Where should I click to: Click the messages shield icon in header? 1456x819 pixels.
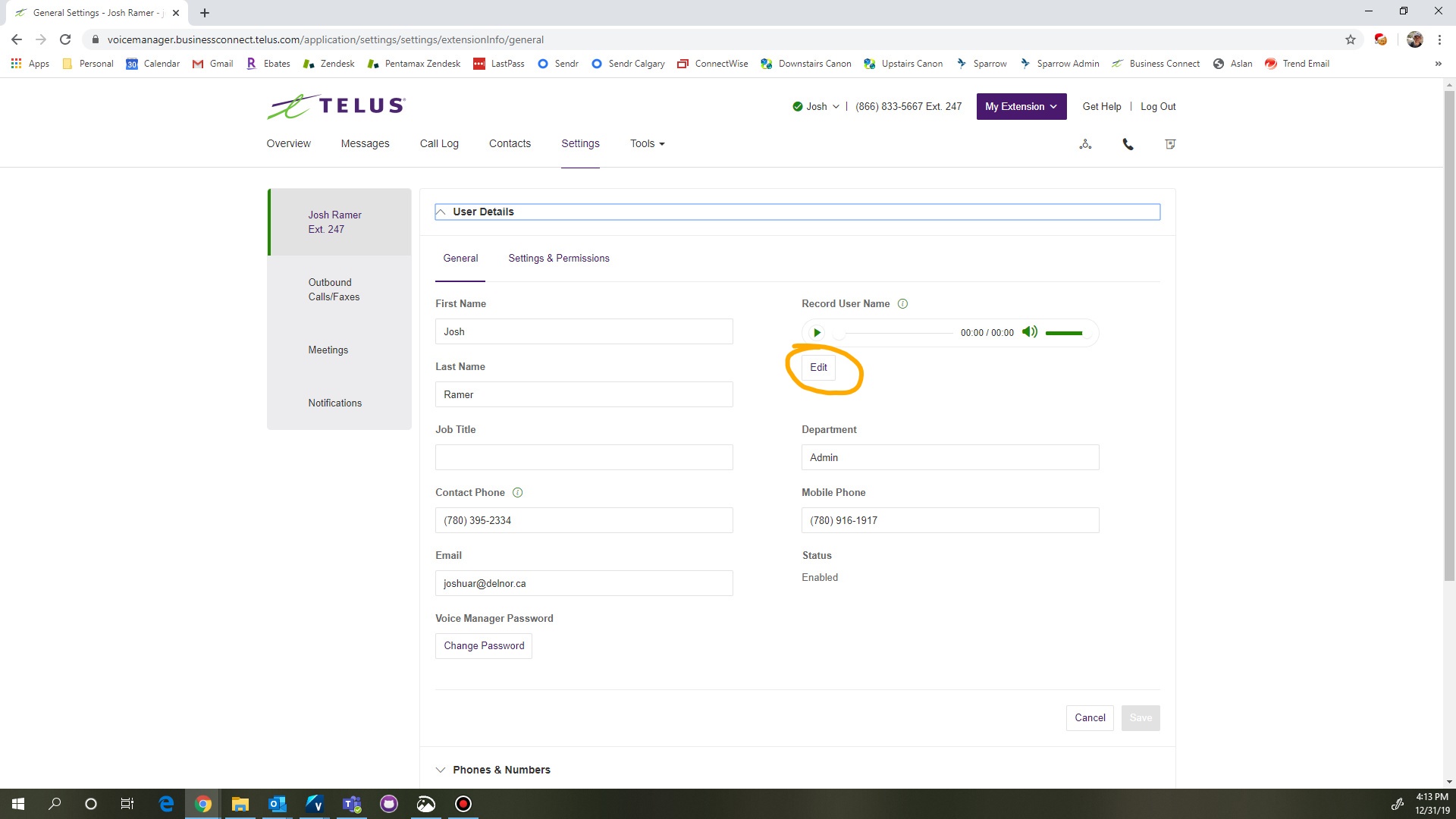click(x=1170, y=144)
